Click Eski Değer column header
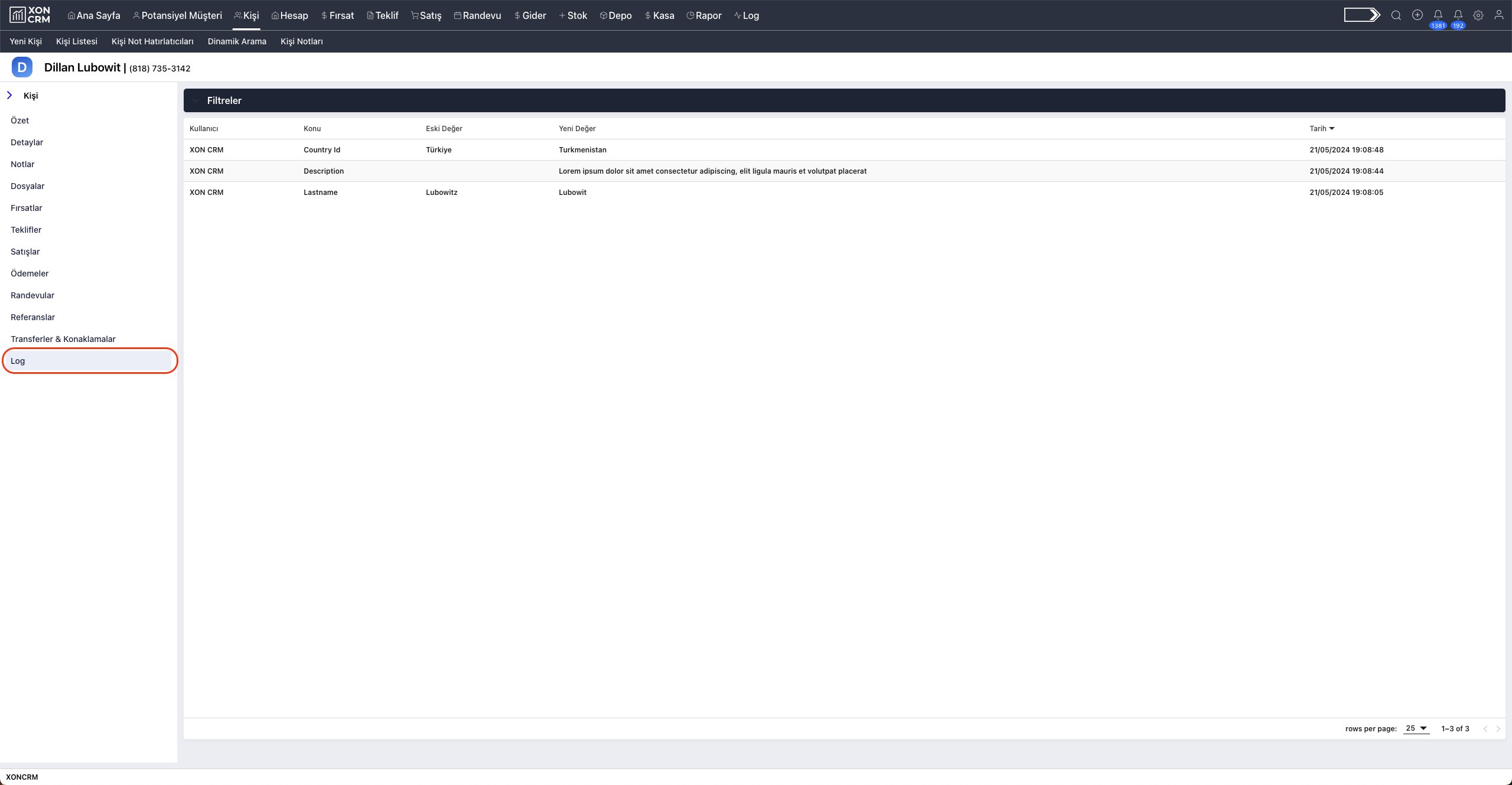Screen dimensions: 1512x785 pos(444,128)
